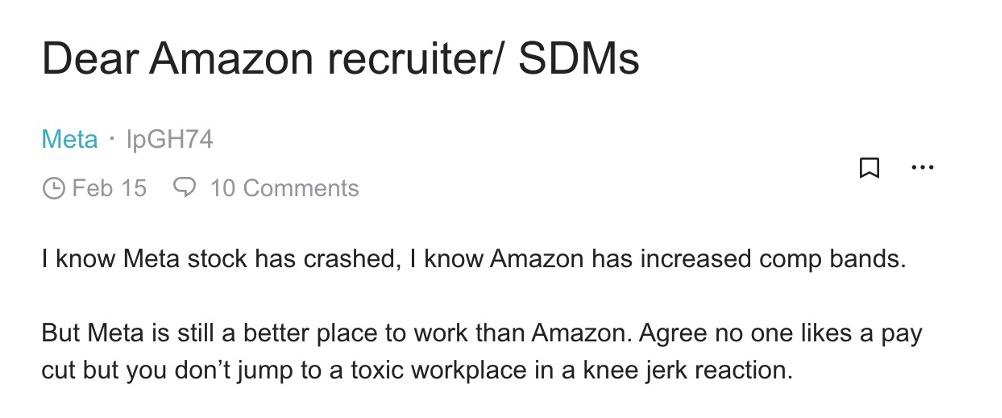This screenshot has height=418, width=1002.
Task: Click the speech bubble comments icon
Action: [x=185, y=188]
